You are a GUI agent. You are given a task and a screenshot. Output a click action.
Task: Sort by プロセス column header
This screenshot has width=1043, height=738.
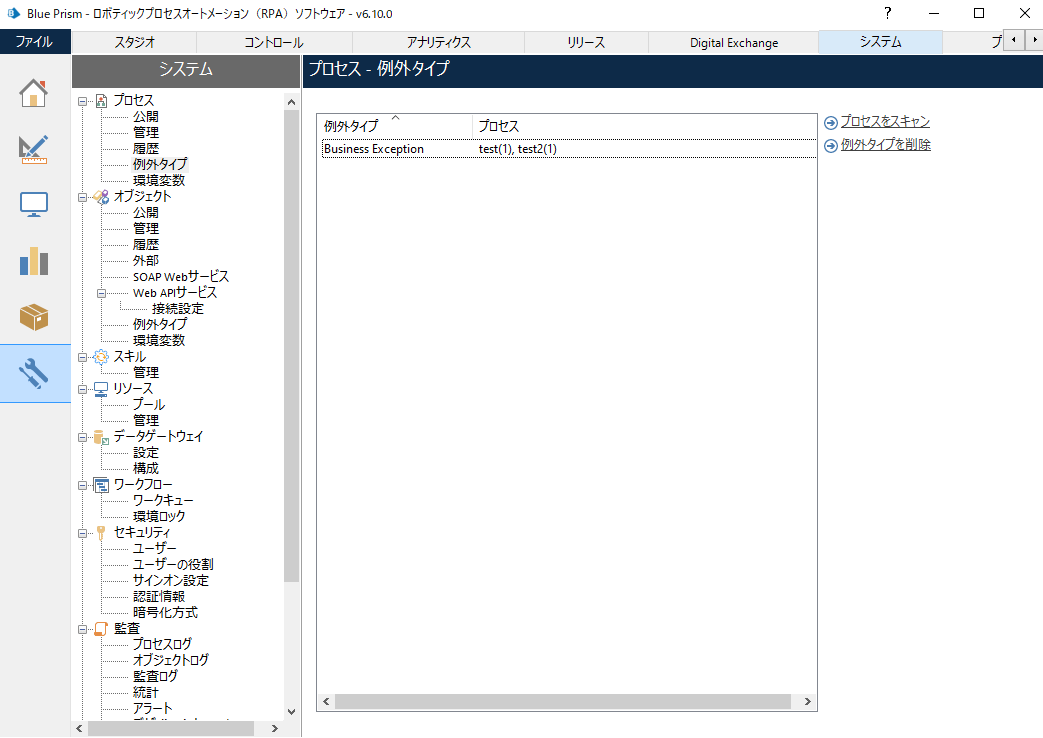[x=645, y=126]
